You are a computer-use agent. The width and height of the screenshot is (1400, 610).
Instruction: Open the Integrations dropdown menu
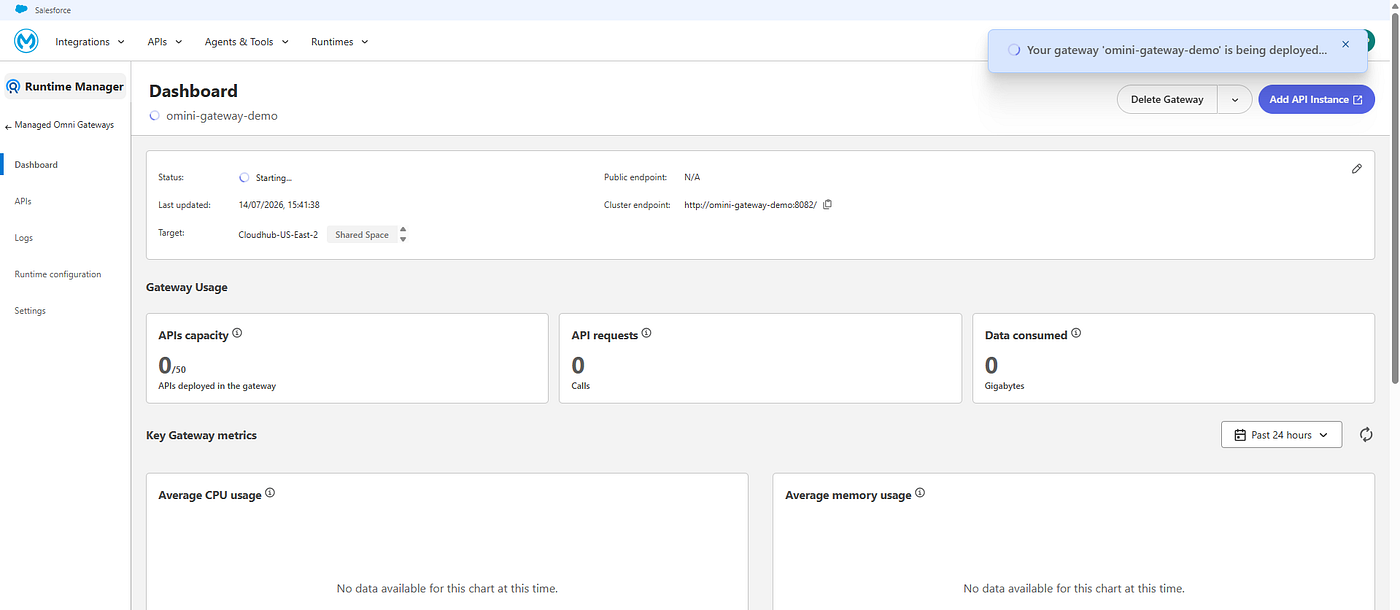(90, 42)
